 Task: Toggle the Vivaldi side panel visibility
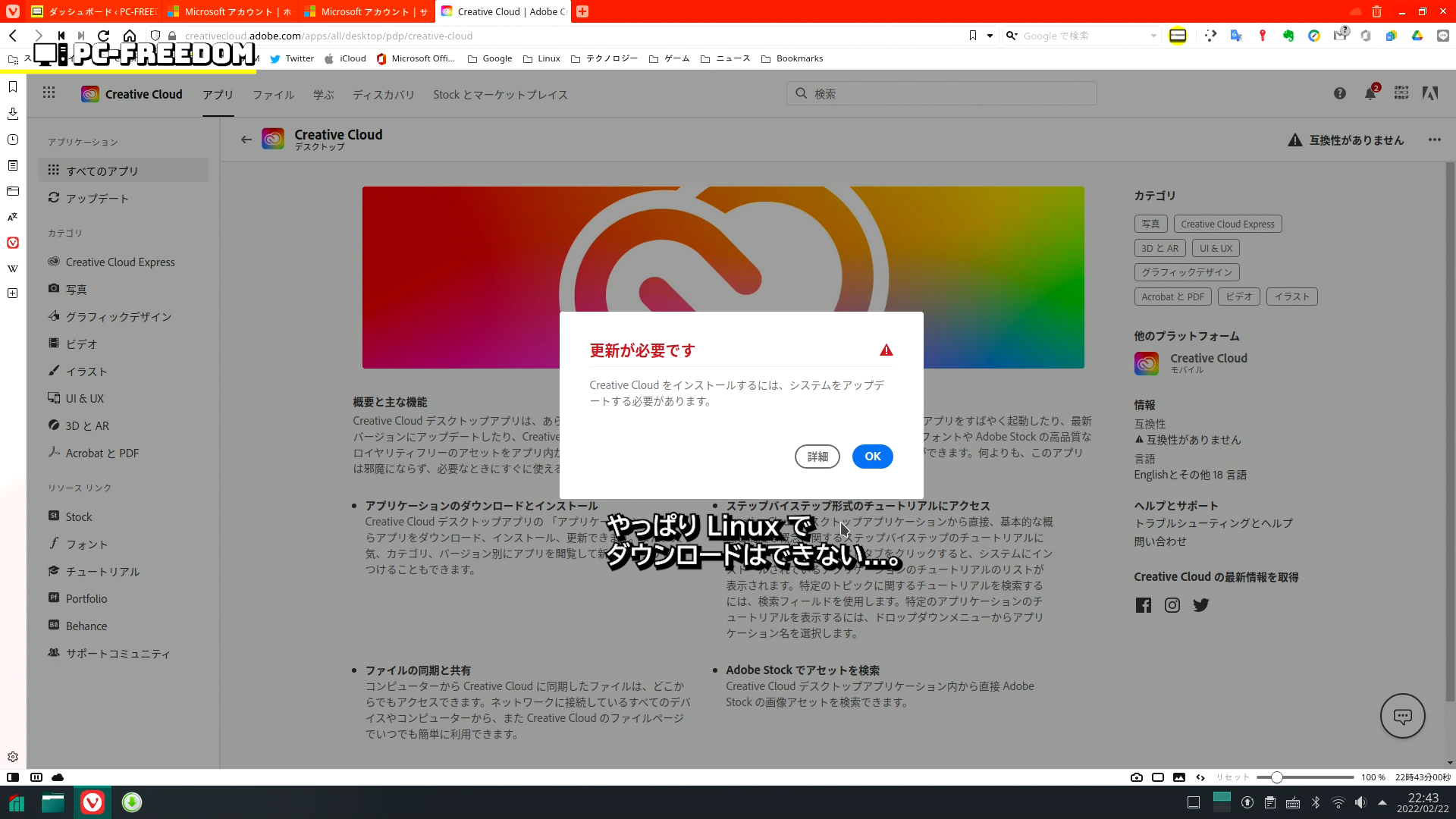pyautogui.click(x=13, y=777)
